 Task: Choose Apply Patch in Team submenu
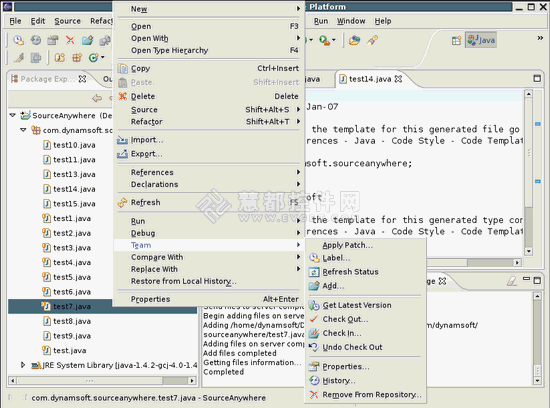pyautogui.click(x=365, y=245)
